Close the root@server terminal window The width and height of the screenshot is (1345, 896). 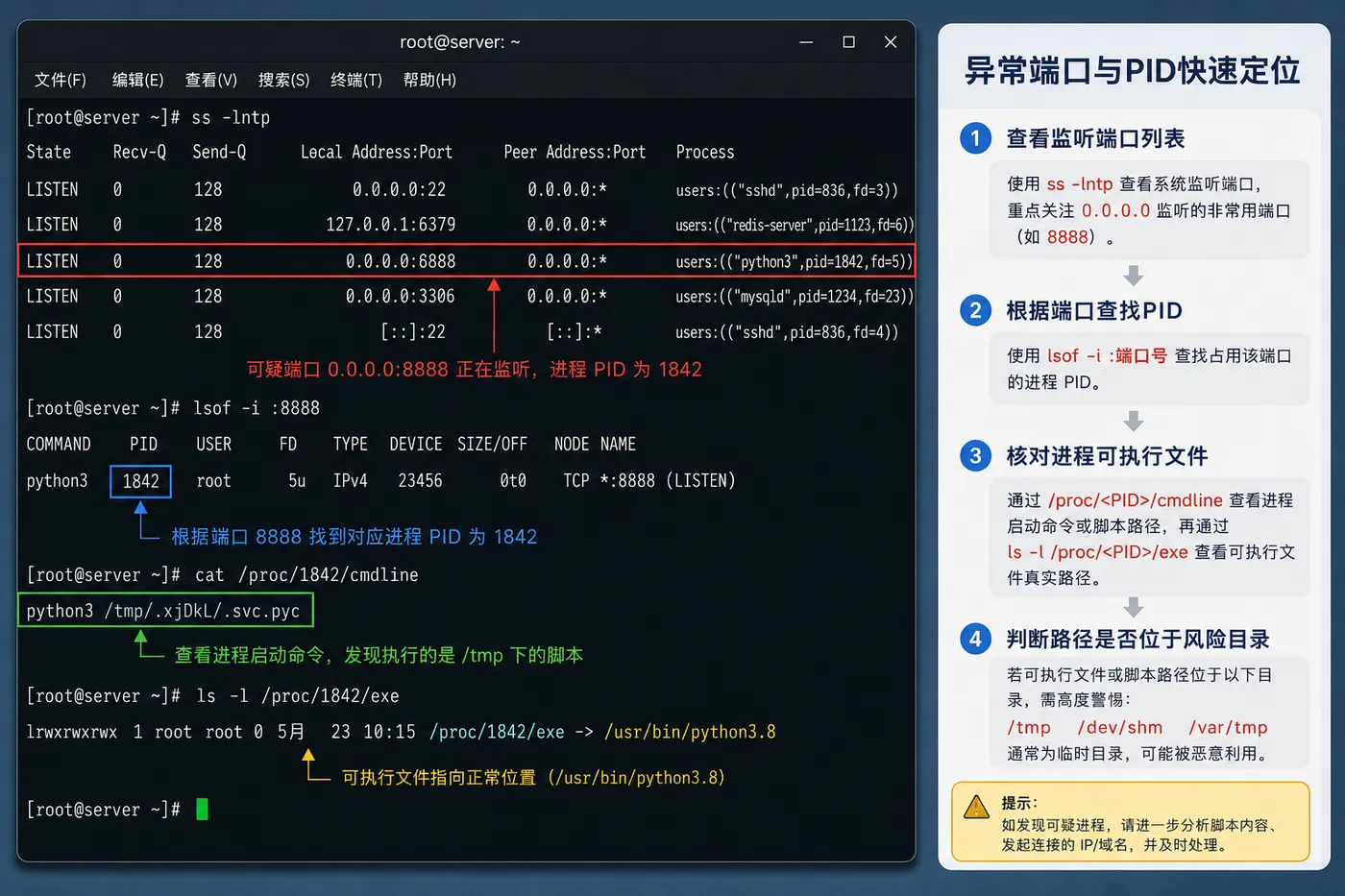891,42
